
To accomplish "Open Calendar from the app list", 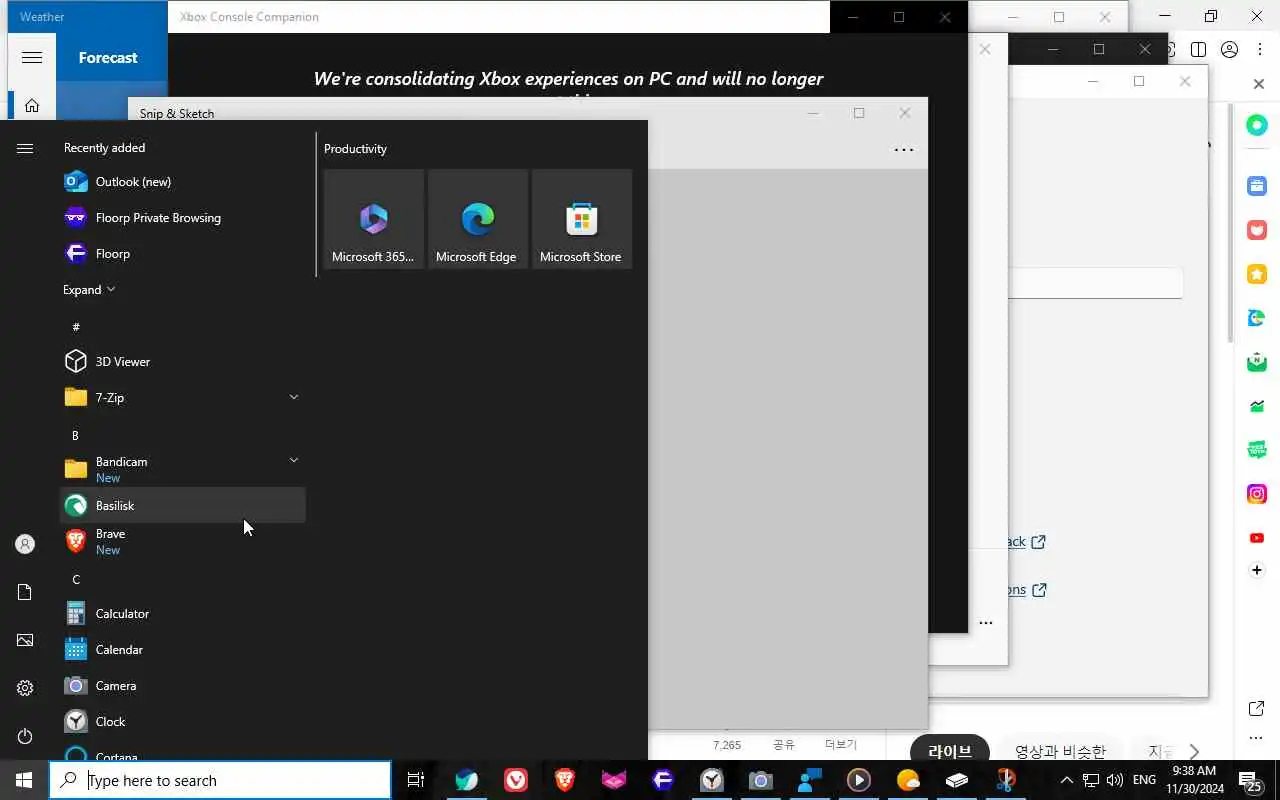I will click(x=183, y=650).
